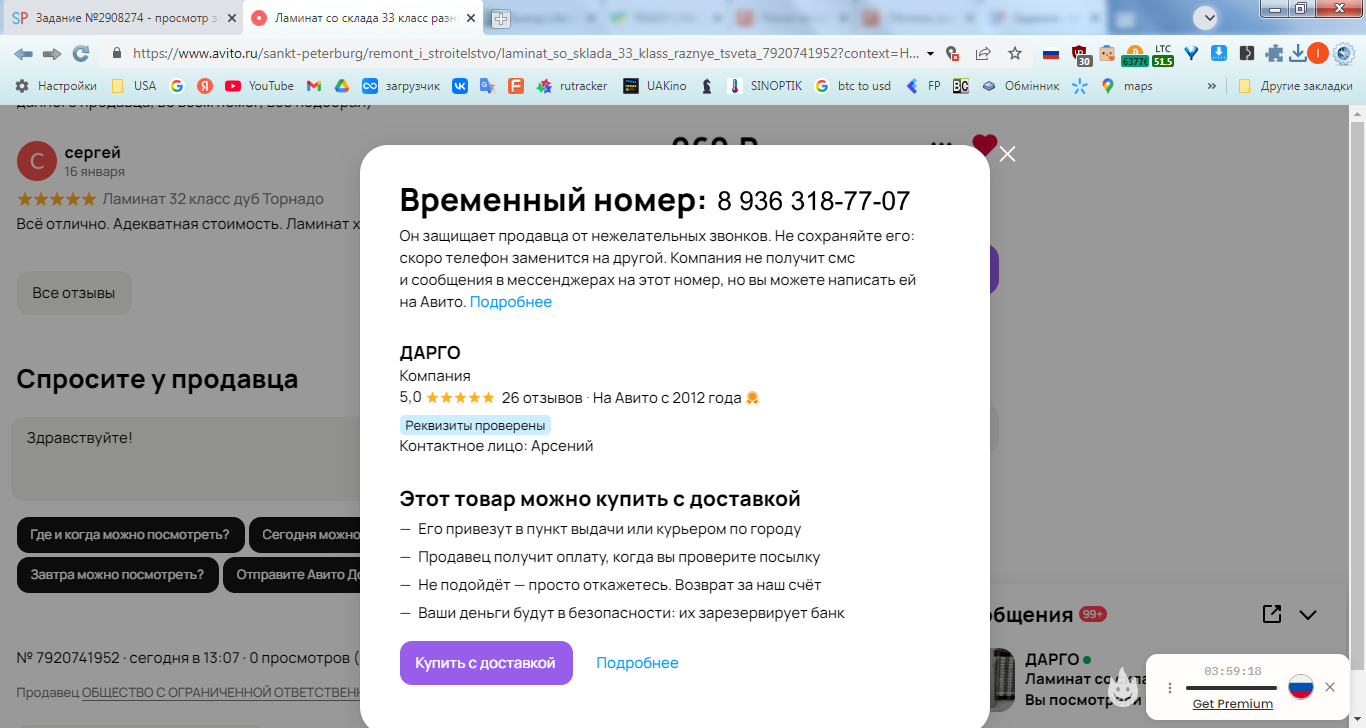Open the Russian flag VPN extension
This screenshot has height=728, width=1366.
point(1050,53)
